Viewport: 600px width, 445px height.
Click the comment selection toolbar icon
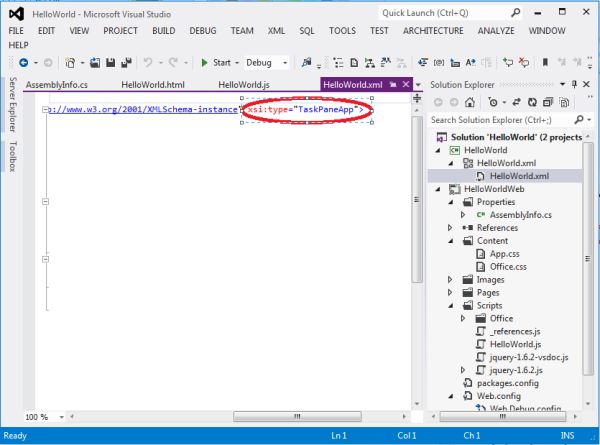click(x=508, y=62)
